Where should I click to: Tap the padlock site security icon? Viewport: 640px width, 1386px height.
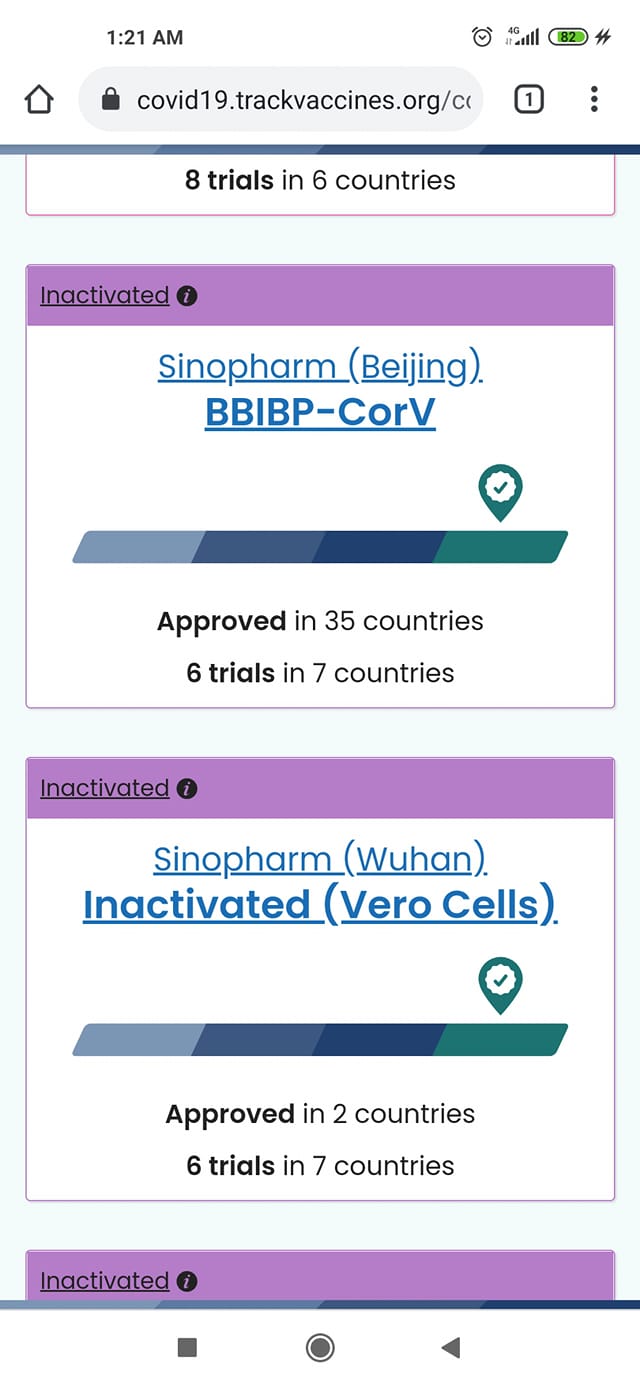point(111,100)
